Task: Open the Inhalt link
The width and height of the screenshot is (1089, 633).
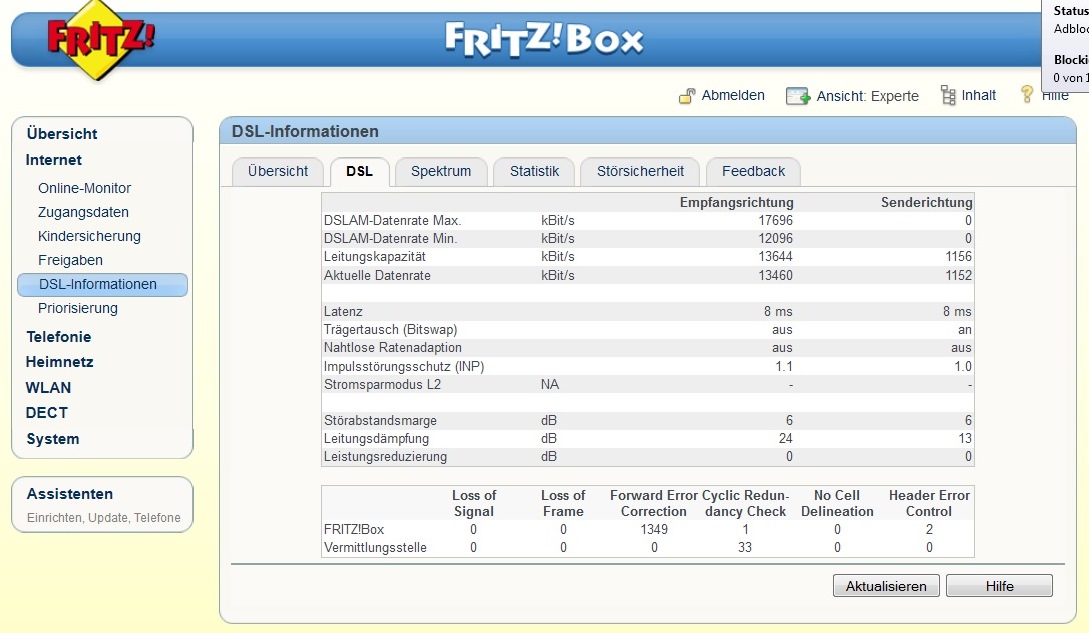Action: (979, 95)
